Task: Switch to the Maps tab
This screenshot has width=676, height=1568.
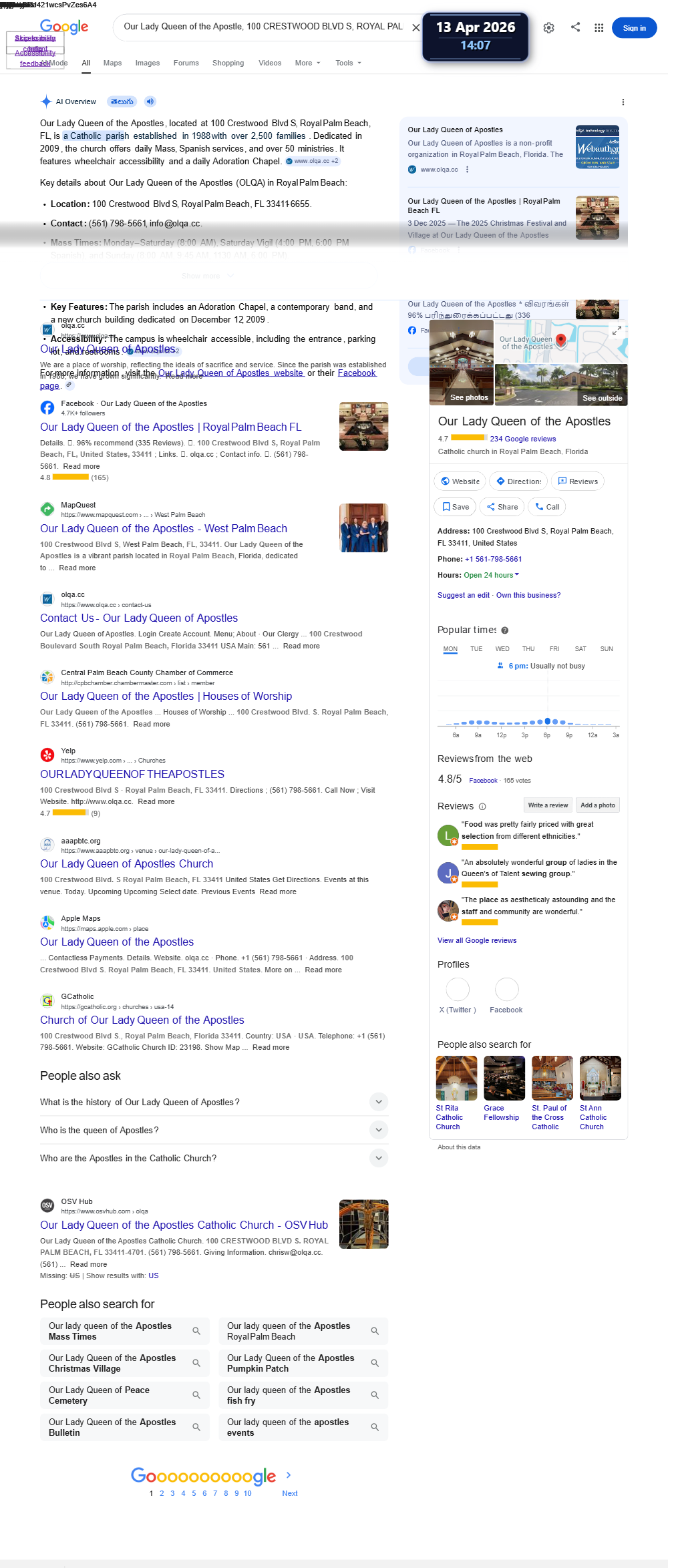Action: [112, 63]
